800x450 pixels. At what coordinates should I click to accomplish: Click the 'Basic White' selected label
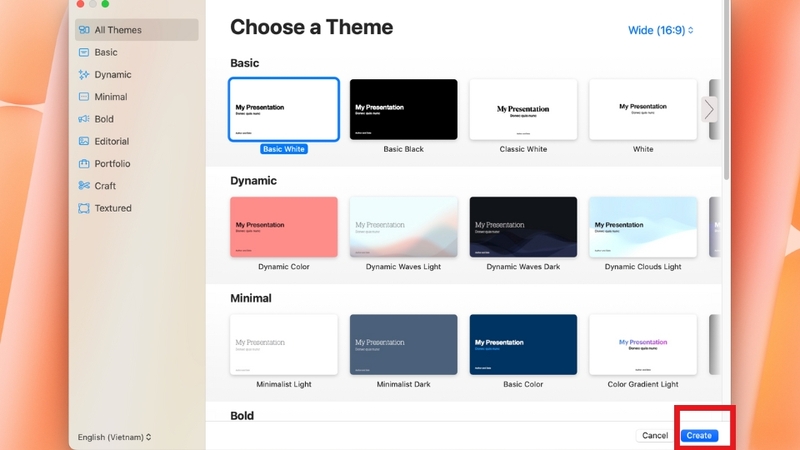(x=284, y=149)
